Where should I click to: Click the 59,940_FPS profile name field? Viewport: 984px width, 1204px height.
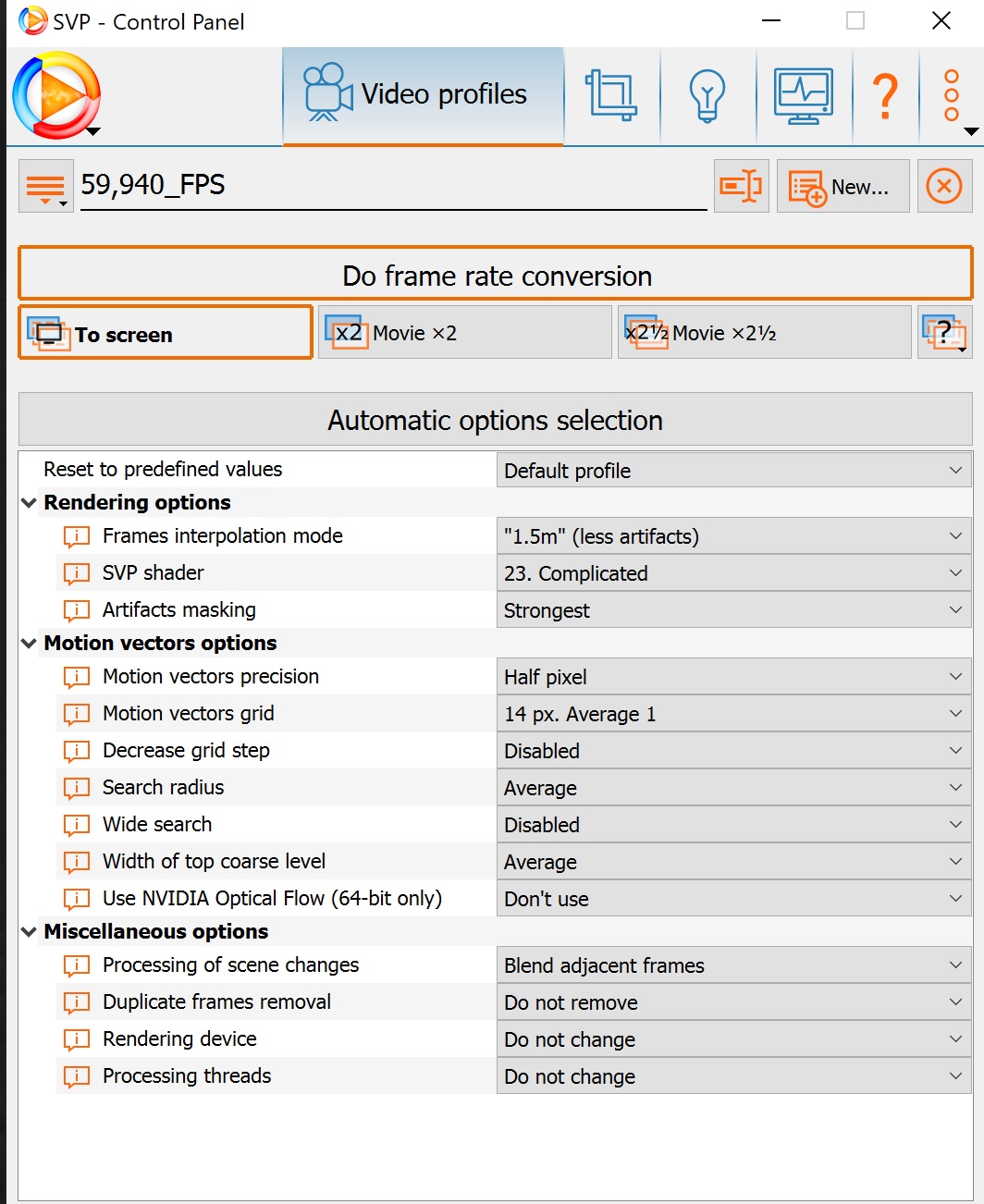click(393, 186)
